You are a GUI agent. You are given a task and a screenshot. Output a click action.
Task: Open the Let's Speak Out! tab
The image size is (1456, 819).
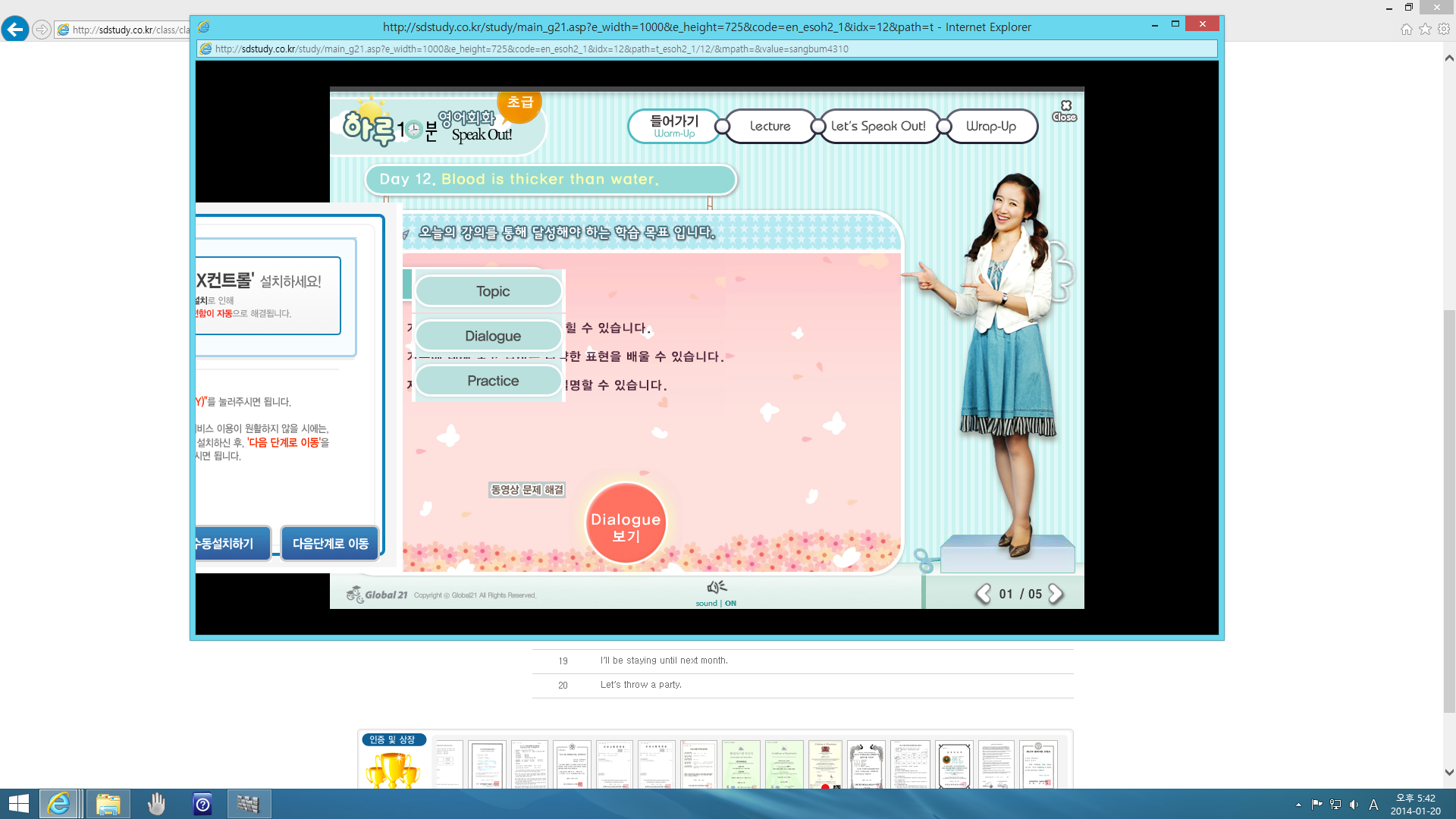[878, 126]
